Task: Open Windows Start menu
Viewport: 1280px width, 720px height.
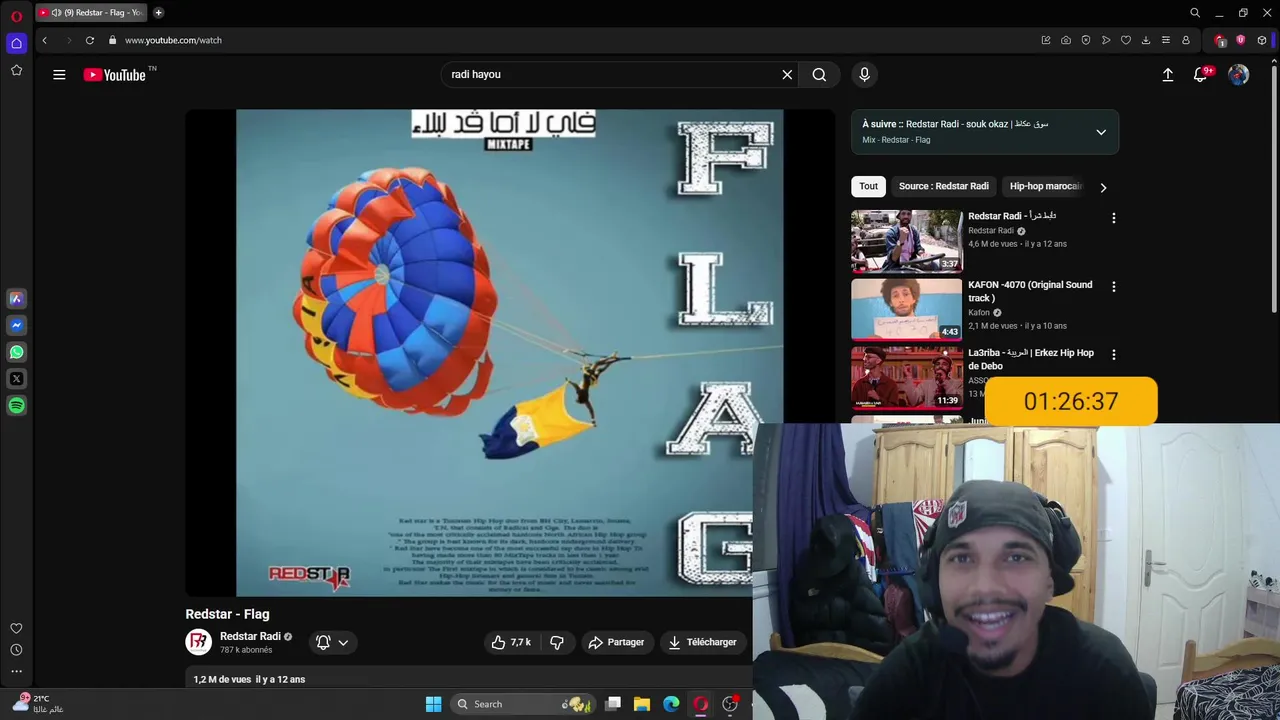Action: (433, 704)
